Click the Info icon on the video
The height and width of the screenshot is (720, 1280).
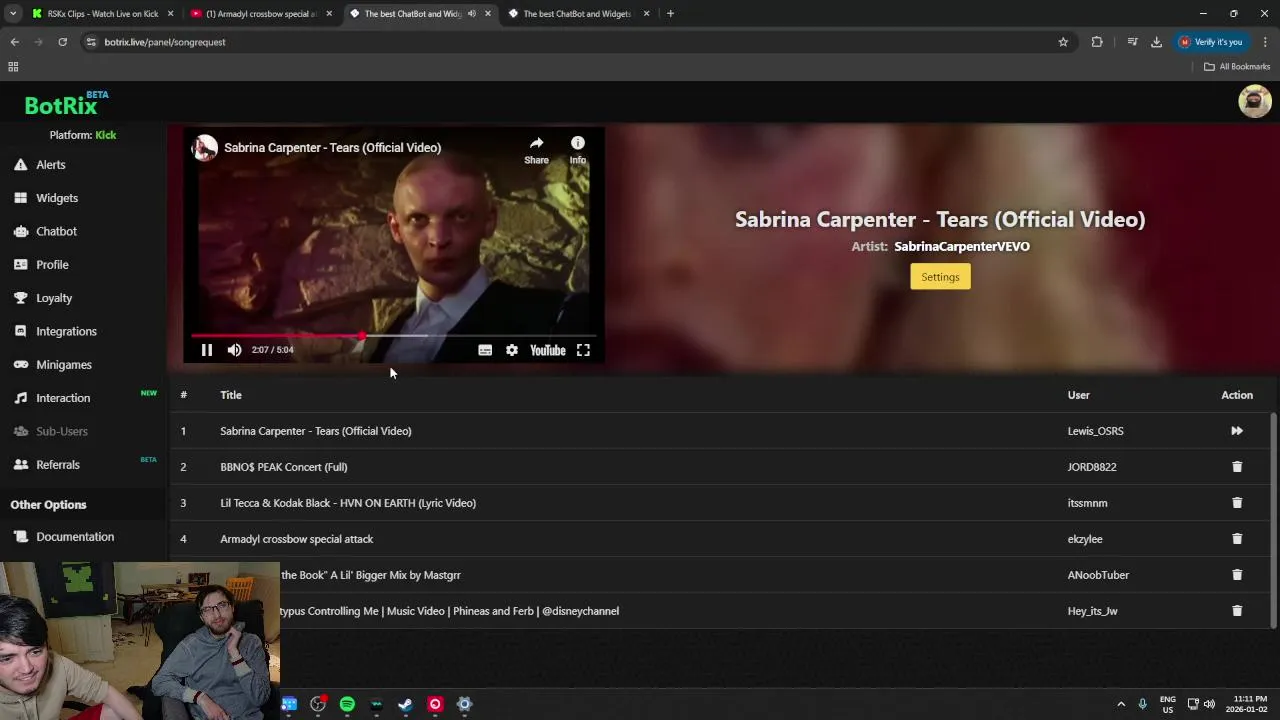(x=577, y=150)
